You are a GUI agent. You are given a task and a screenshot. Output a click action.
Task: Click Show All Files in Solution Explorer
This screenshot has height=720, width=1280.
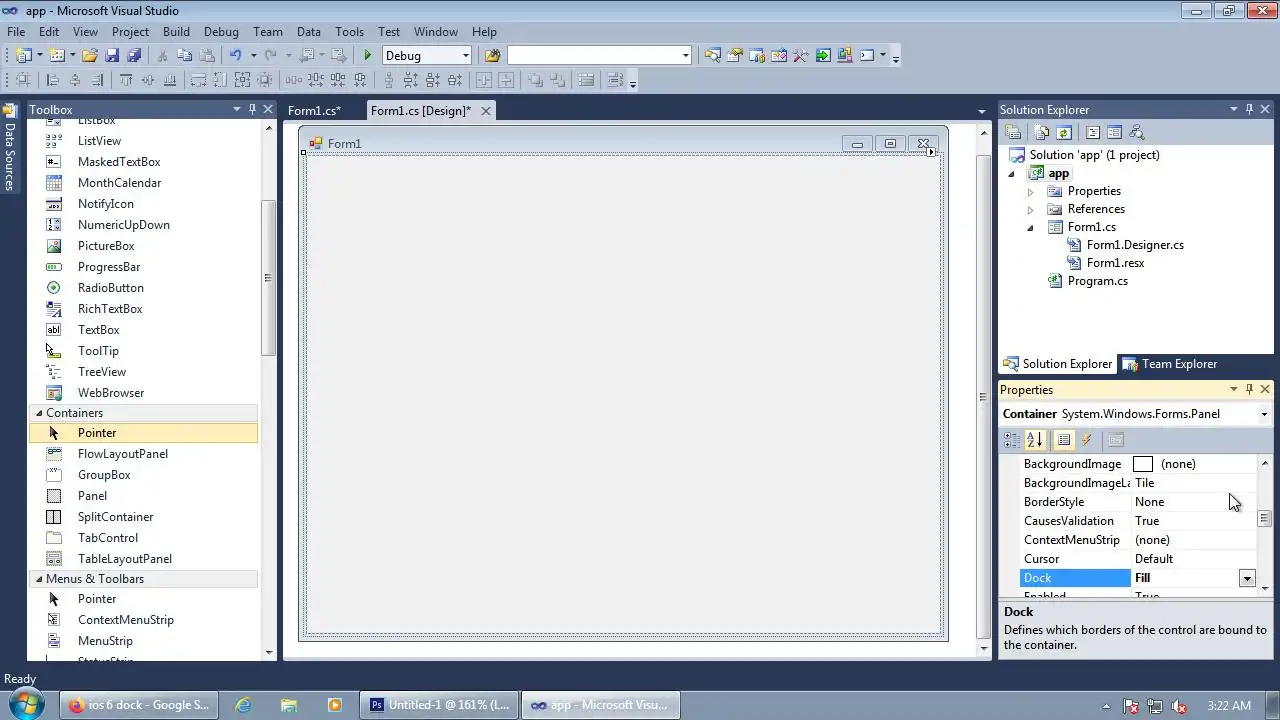[1041, 132]
